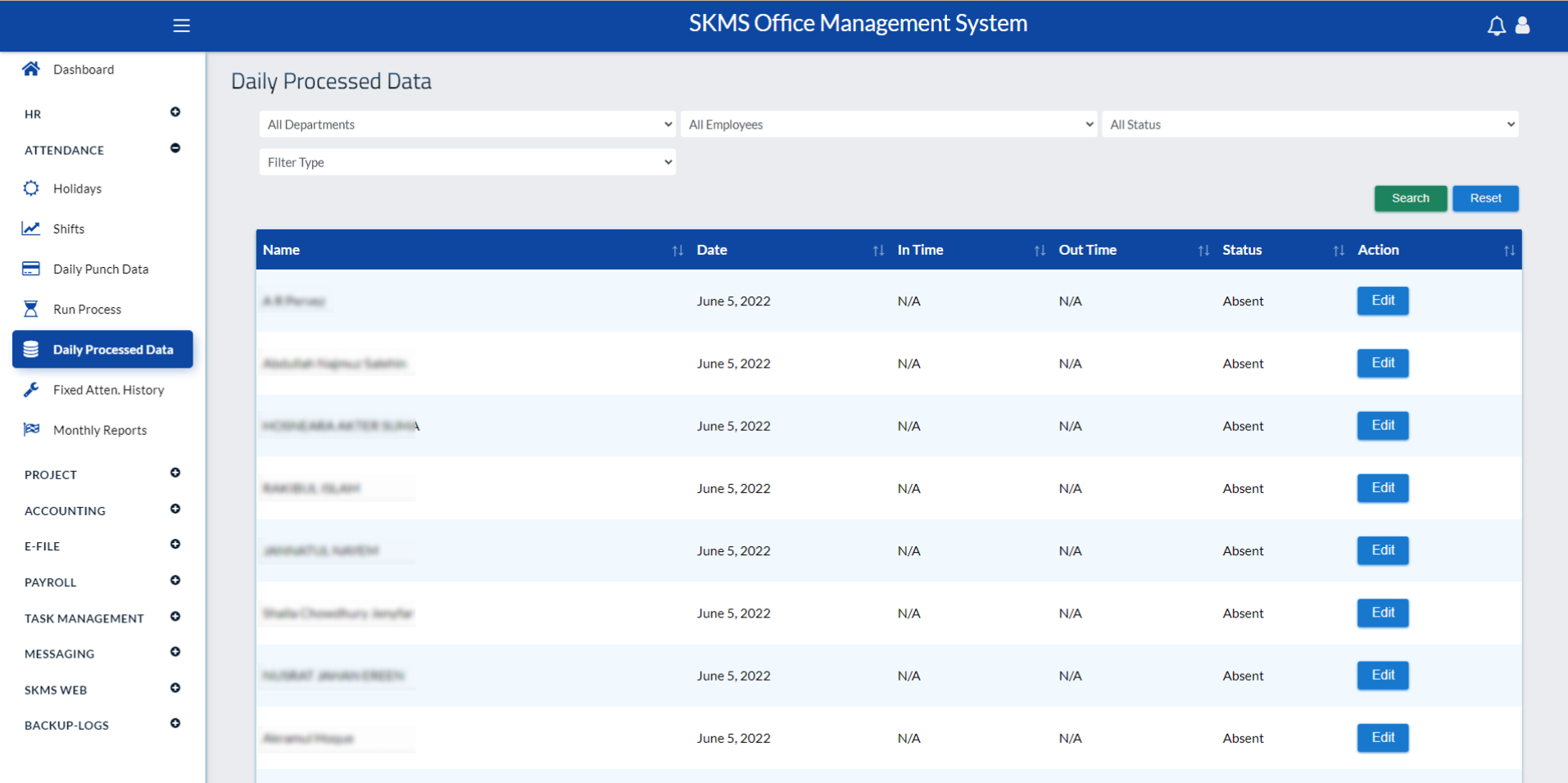
Task: Click the Daily Punch Data card icon
Action: pos(31,269)
